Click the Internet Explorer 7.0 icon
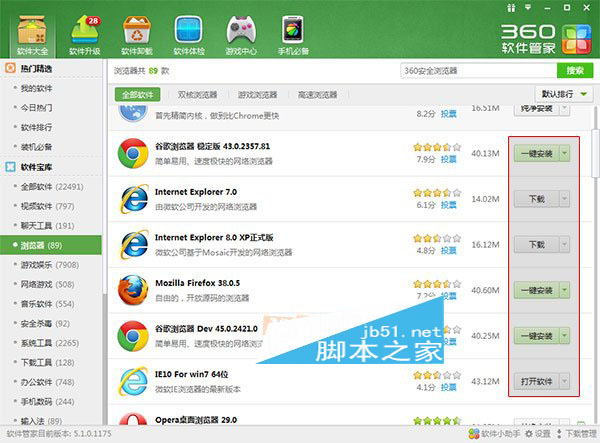600x443 pixels. [134, 199]
